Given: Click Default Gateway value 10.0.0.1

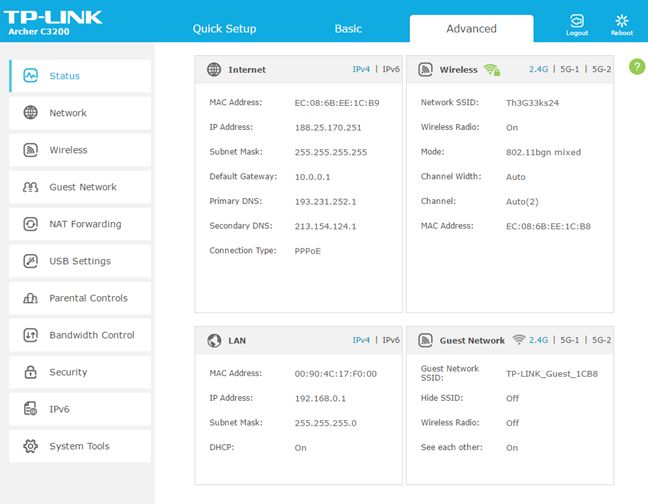Looking at the screenshot, I should point(312,177).
